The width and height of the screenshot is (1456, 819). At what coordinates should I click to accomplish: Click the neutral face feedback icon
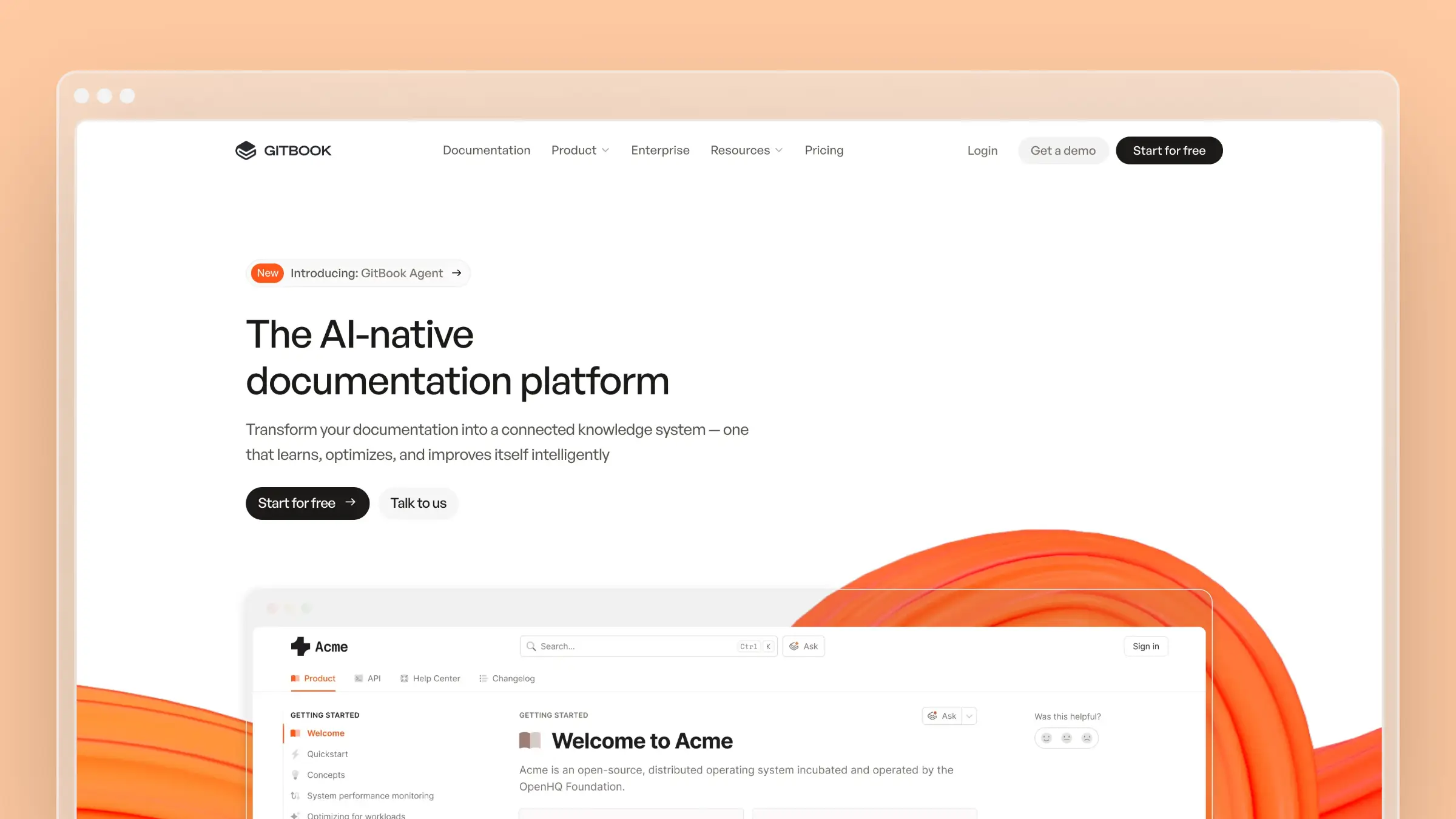(x=1067, y=738)
